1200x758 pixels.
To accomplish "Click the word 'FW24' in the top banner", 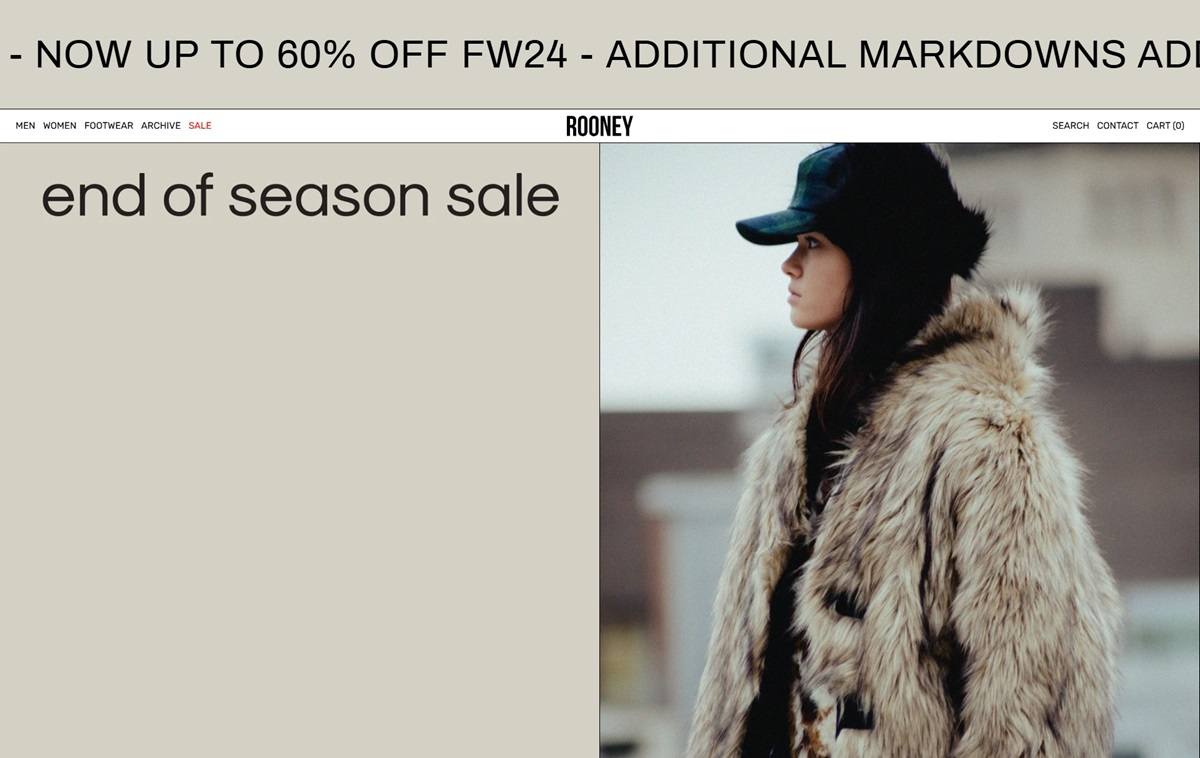I will tap(514, 54).
